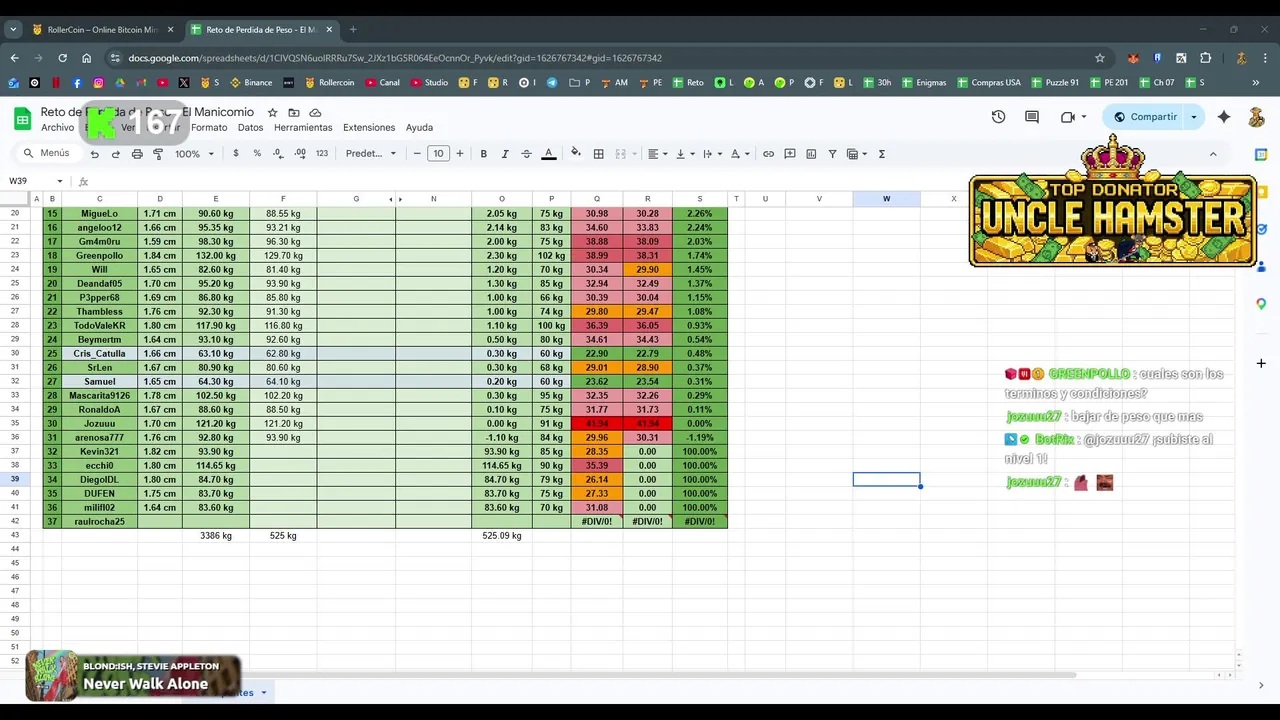
Task: Open the Binance bookmark
Action: pos(251,83)
